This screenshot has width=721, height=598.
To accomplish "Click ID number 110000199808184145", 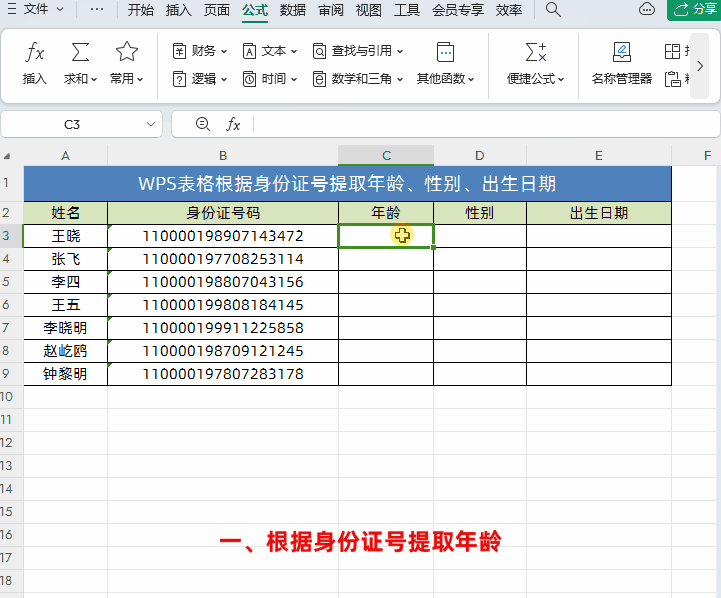I will point(223,305).
